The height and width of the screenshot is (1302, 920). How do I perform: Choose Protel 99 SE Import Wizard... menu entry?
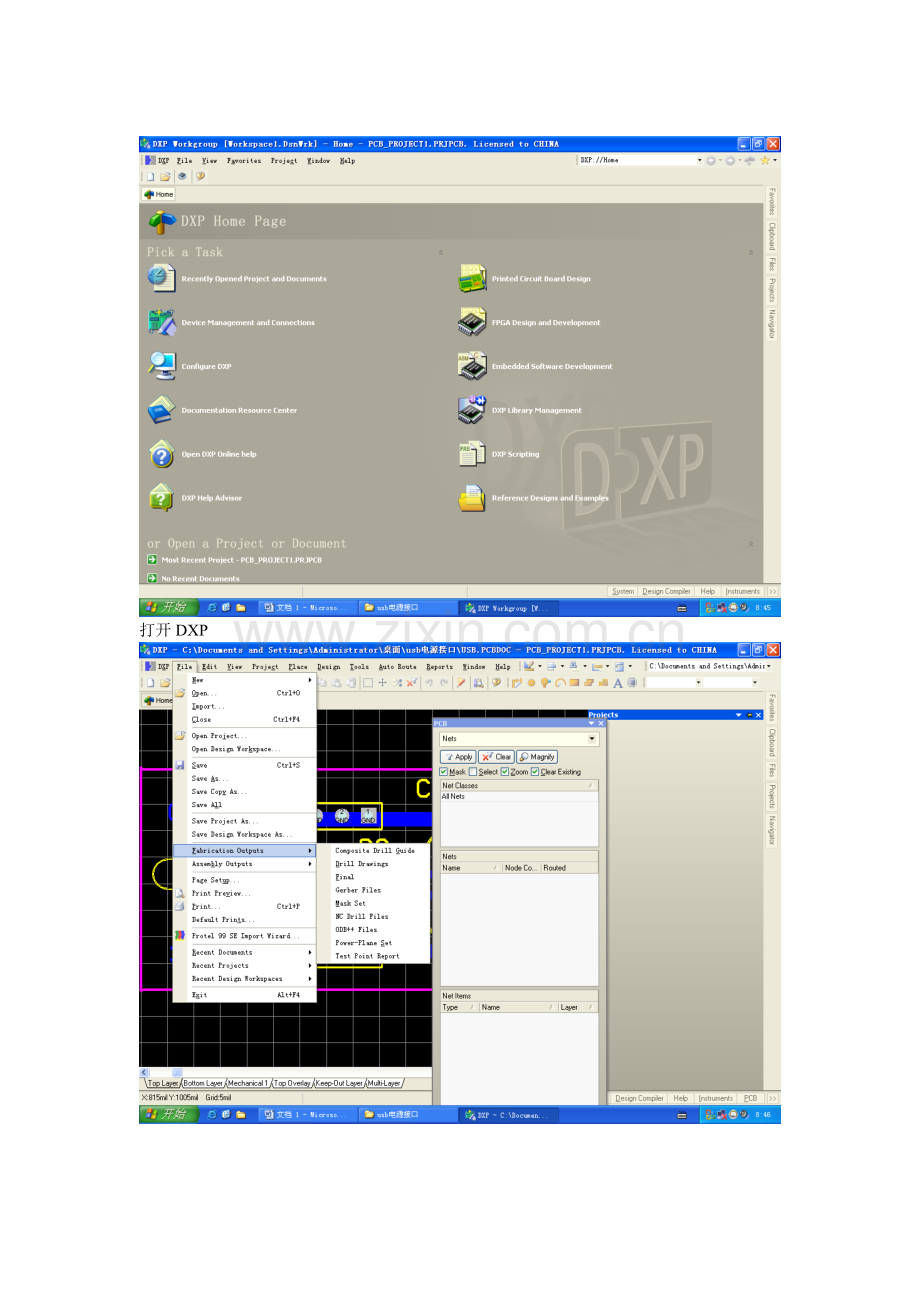[x=244, y=936]
